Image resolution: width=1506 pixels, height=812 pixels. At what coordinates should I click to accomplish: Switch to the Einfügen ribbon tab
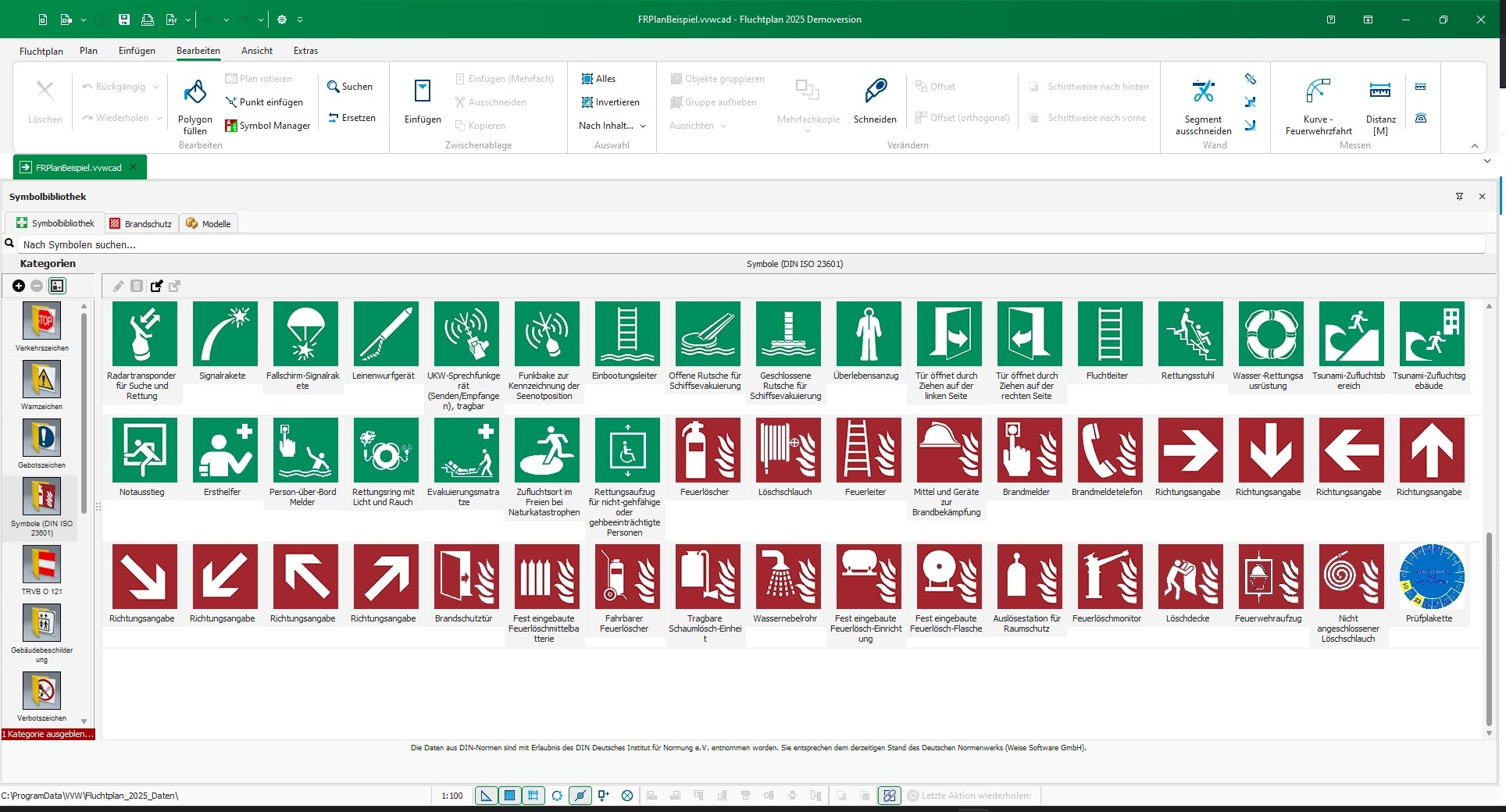137,51
